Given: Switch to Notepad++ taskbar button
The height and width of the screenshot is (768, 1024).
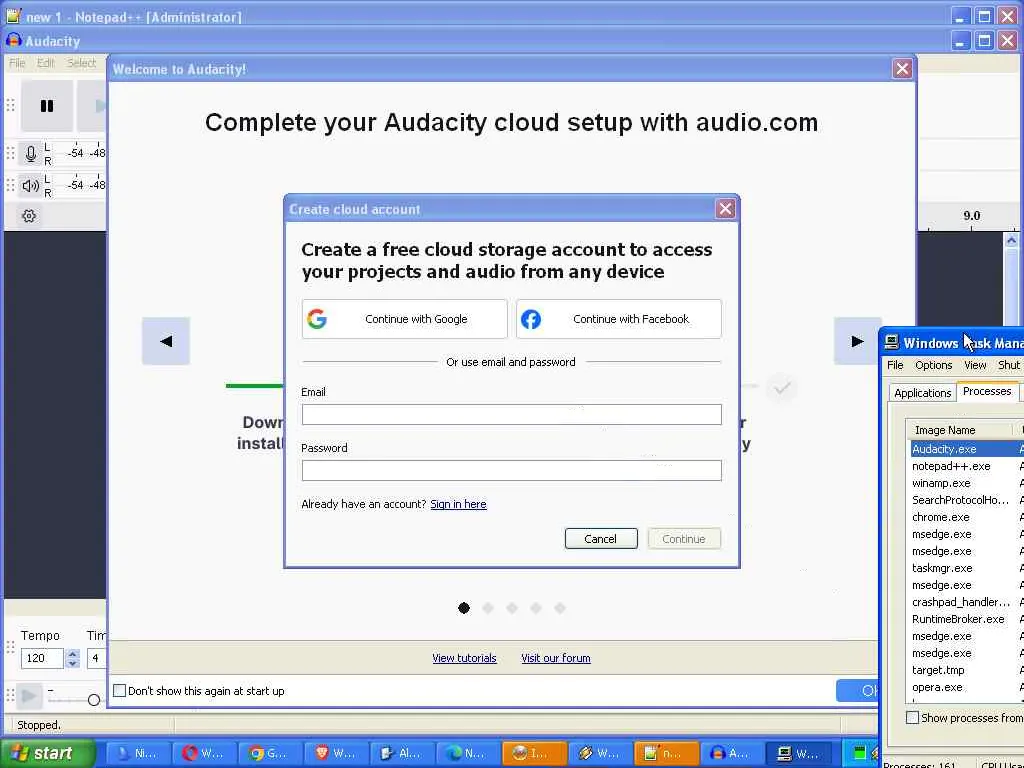Looking at the screenshot, I should (x=665, y=754).
